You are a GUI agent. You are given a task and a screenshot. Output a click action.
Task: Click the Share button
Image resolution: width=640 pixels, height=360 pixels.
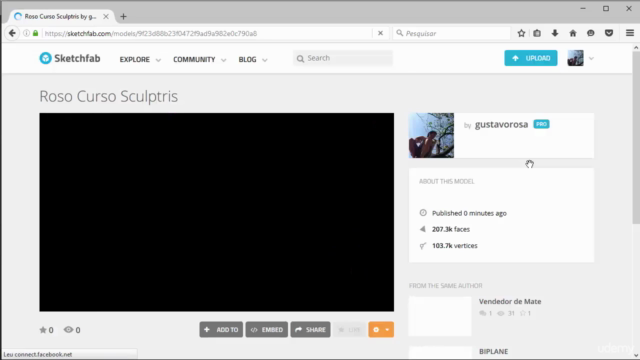coord(310,329)
